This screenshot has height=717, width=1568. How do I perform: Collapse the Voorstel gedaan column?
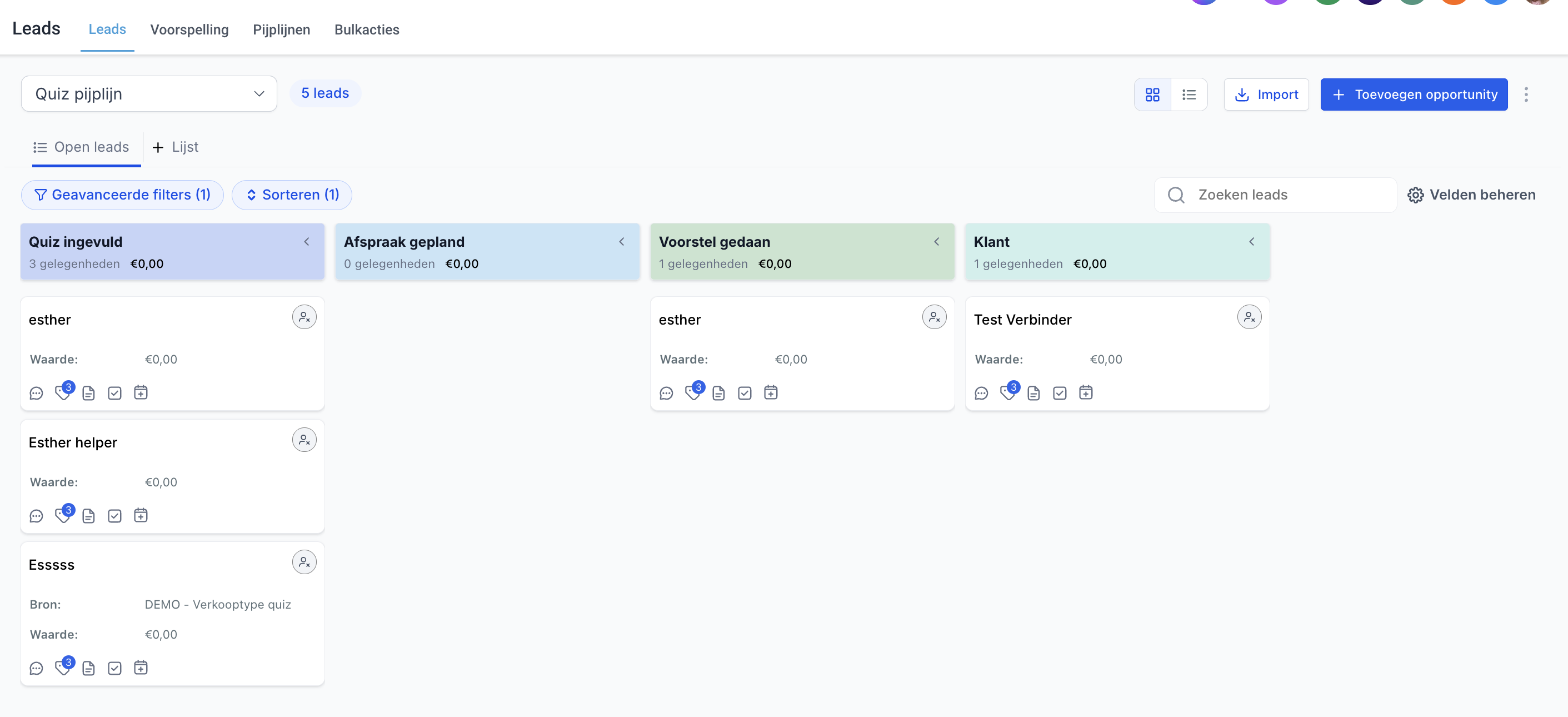(937, 242)
